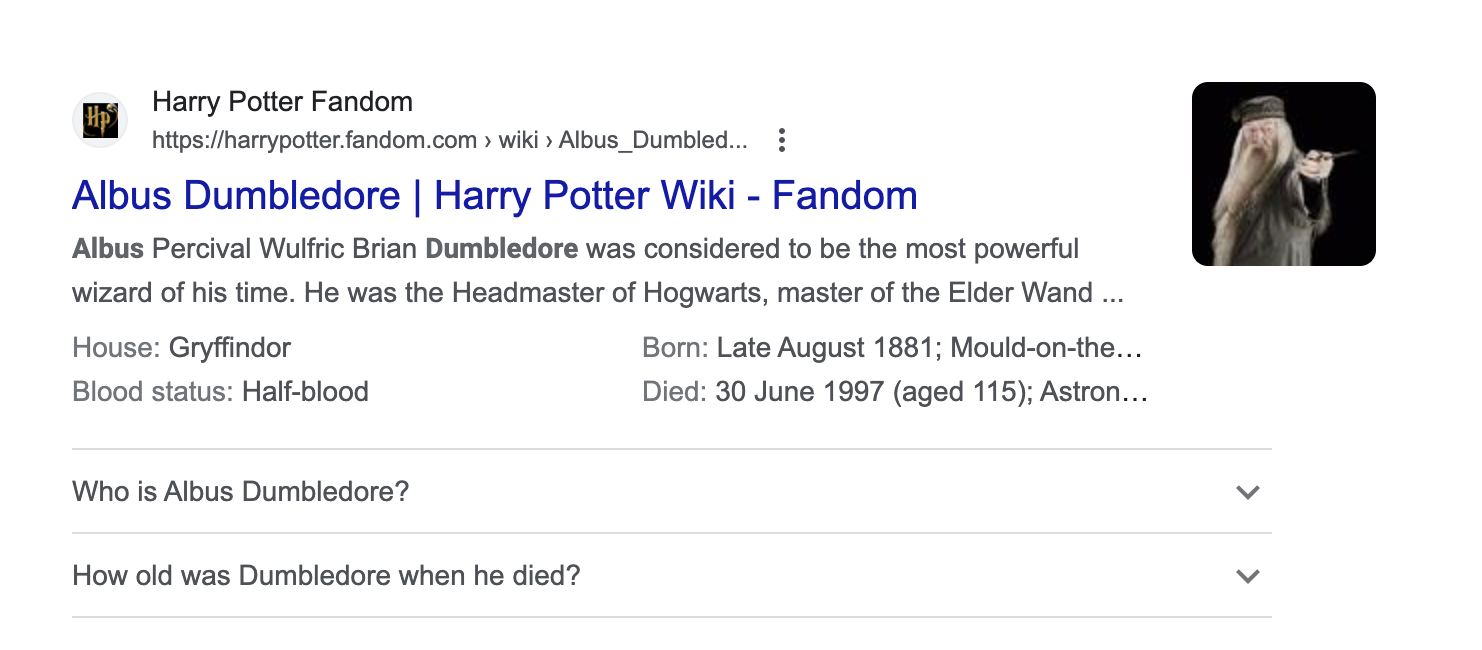Click the "Headmaster of Hogwarts" snippet line

[598, 294]
